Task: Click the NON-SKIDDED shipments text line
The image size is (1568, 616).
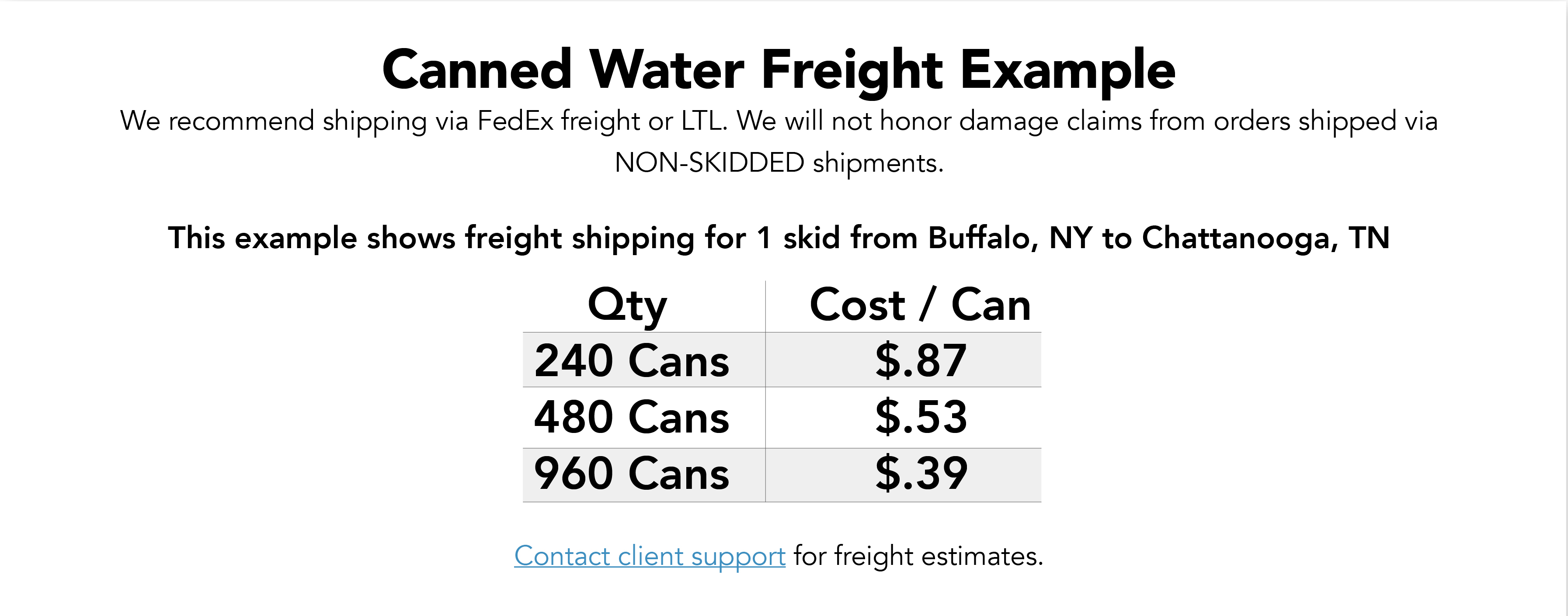Action: click(779, 163)
